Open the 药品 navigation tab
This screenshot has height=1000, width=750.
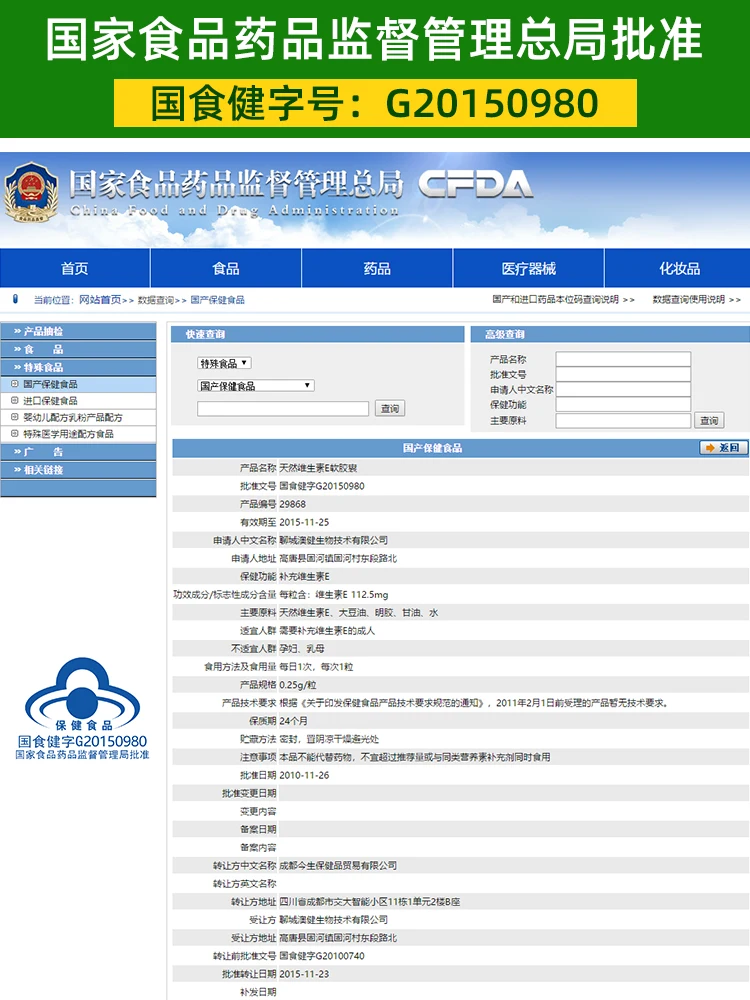tap(377, 268)
